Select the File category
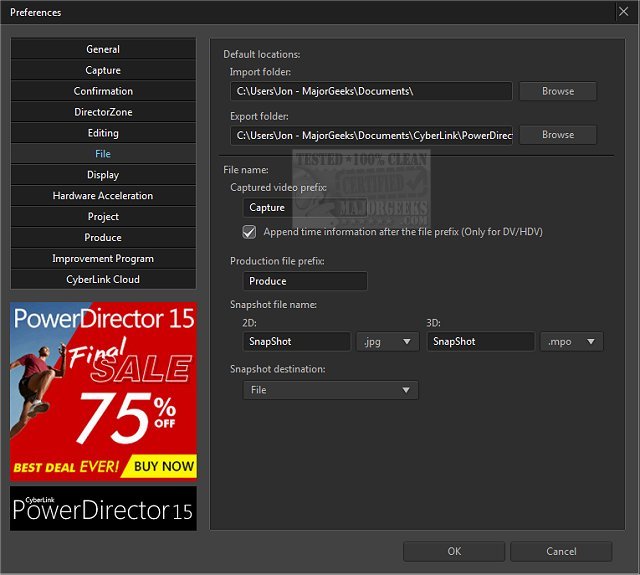This screenshot has width=640, height=575. (x=103, y=154)
